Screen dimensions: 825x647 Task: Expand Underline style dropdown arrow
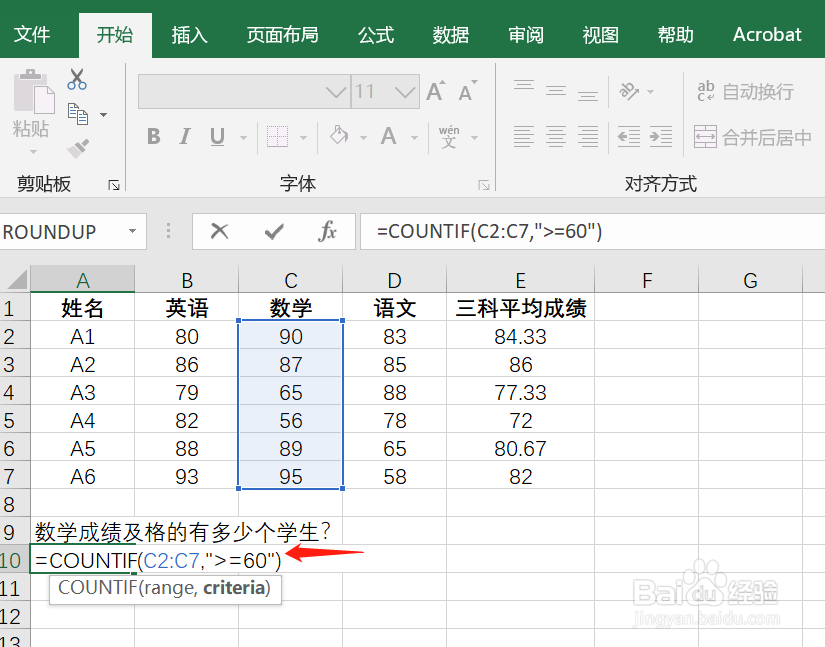pyautogui.click(x=243, y=138)
